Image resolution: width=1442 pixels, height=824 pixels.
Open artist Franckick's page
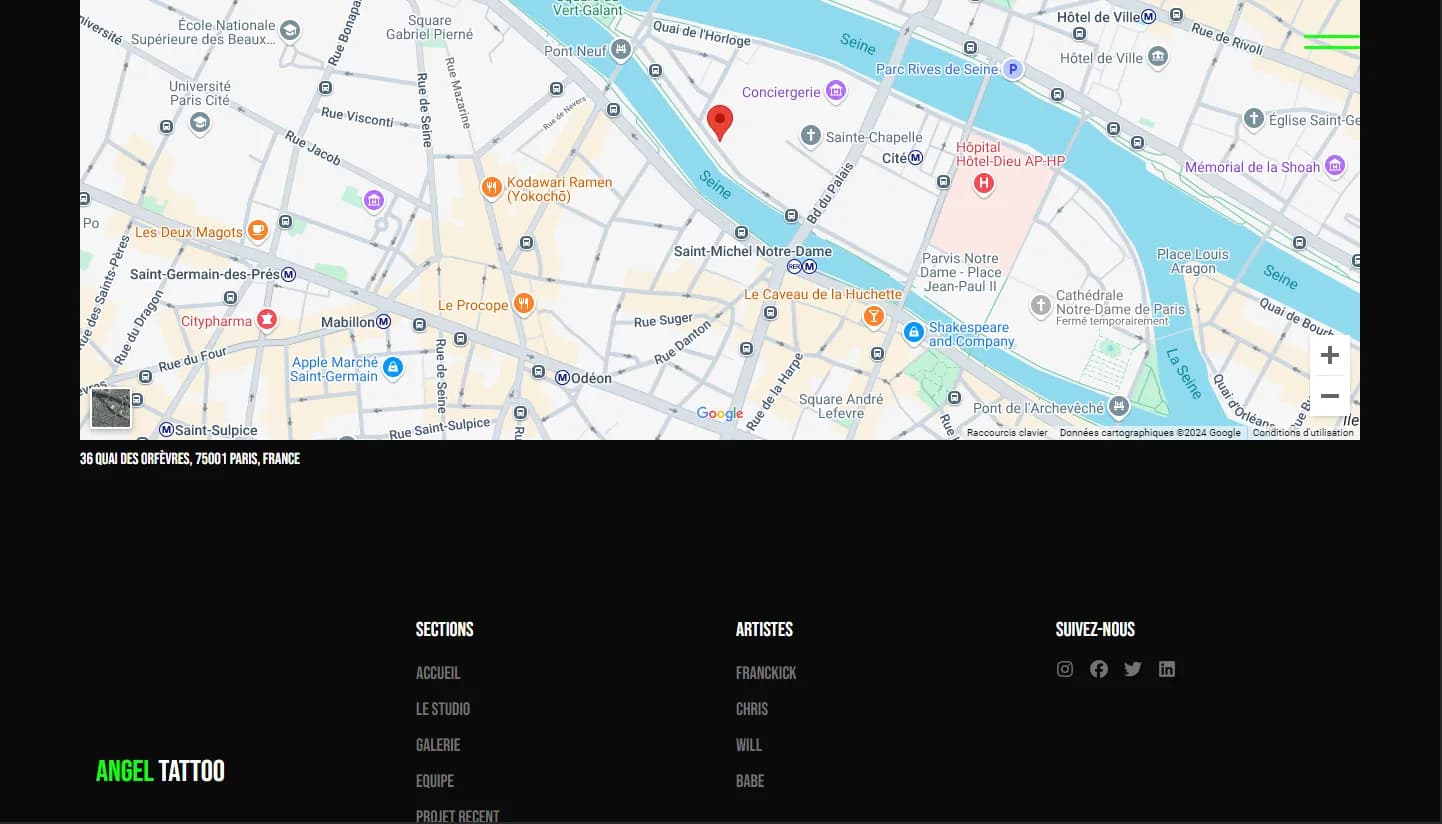pos(766,673)
